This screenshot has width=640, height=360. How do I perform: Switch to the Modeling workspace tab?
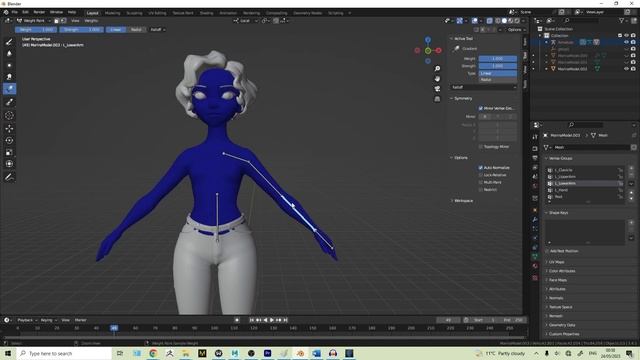pyautogui.click(x=113, y=13)
